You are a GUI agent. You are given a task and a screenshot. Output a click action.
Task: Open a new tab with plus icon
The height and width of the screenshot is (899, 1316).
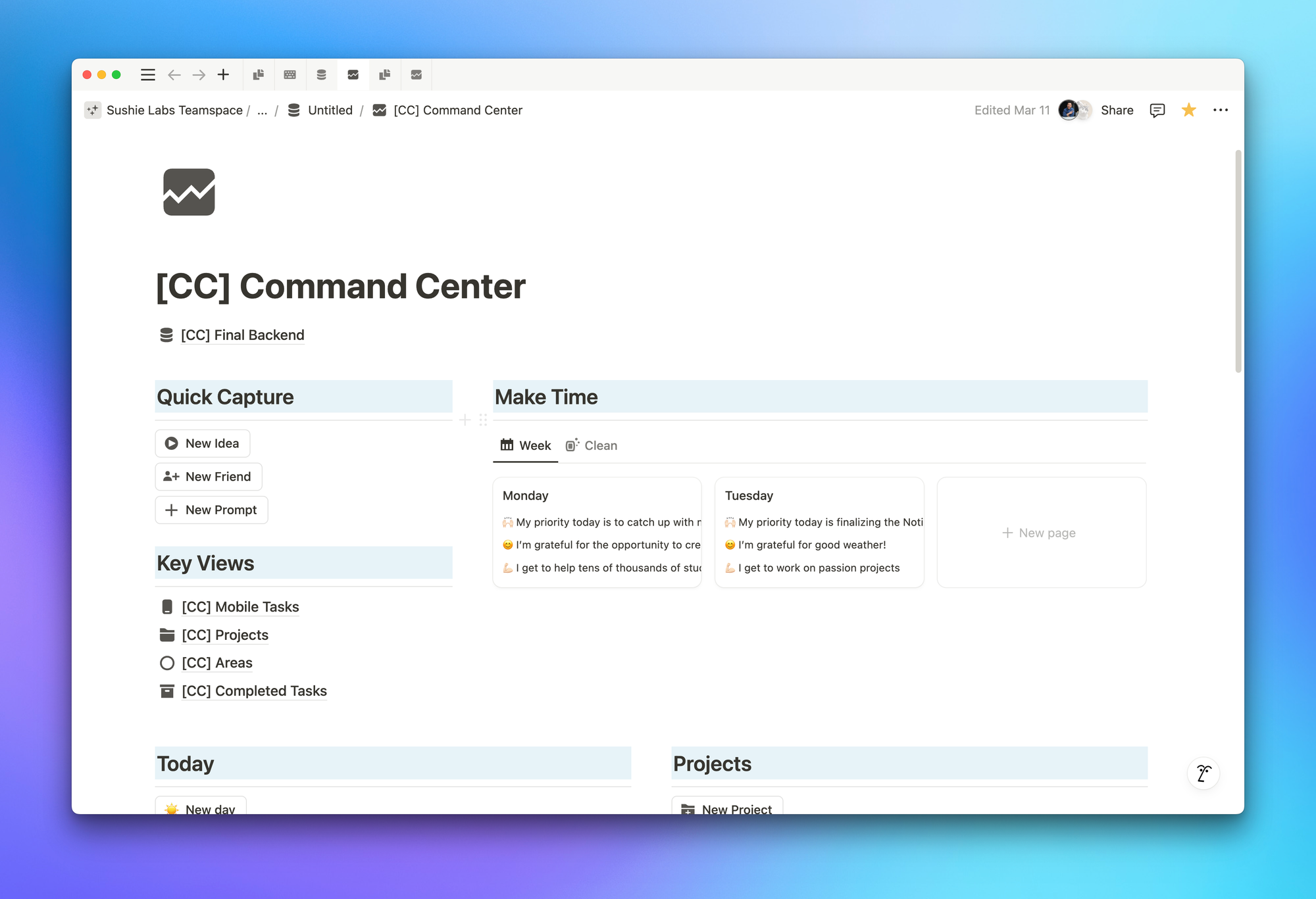224,75
